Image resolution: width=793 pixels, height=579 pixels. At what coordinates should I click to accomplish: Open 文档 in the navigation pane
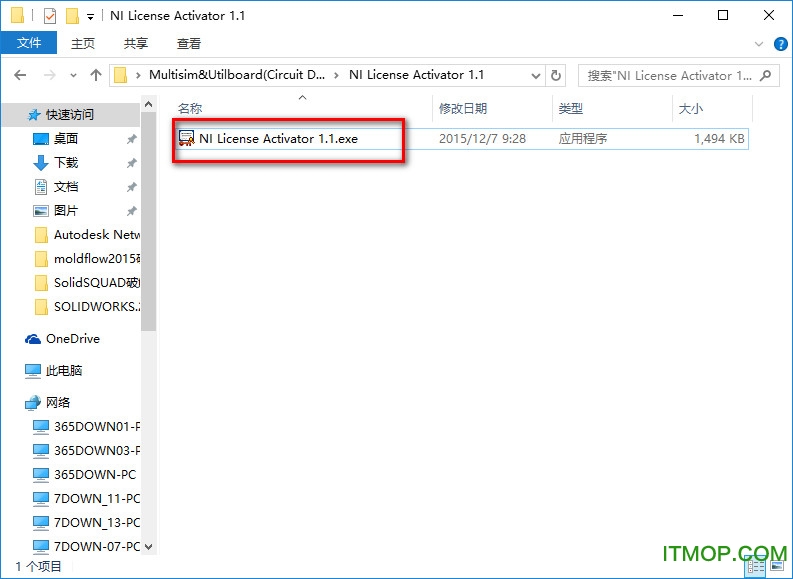[x=66, y=187]
